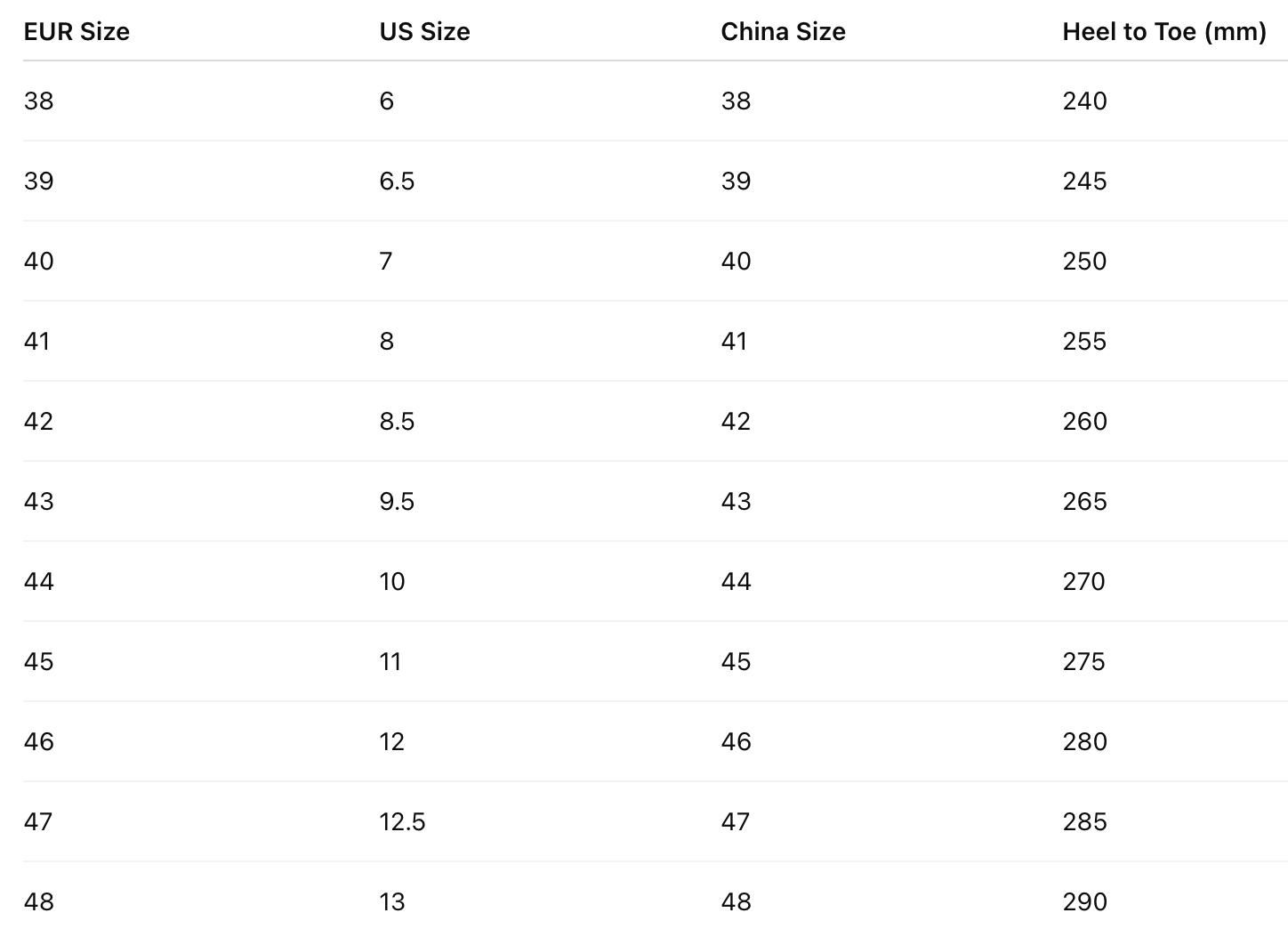Click the heel to toe value 250
1288x929 pixels.
pos(1084,262)
